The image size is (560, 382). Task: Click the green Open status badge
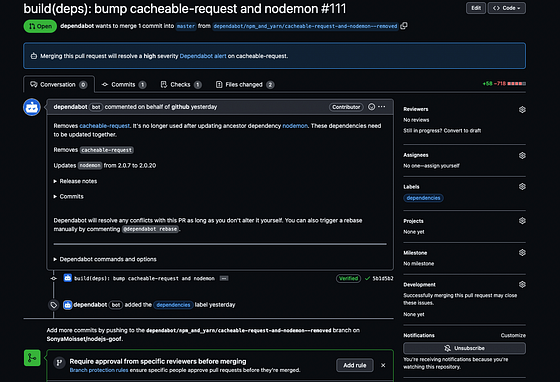click(40, 26)
